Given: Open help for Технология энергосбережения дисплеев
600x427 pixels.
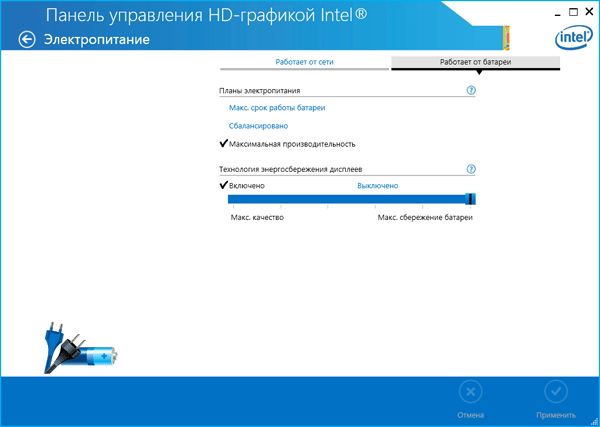Looking at the screenshot, I should 471,169.
